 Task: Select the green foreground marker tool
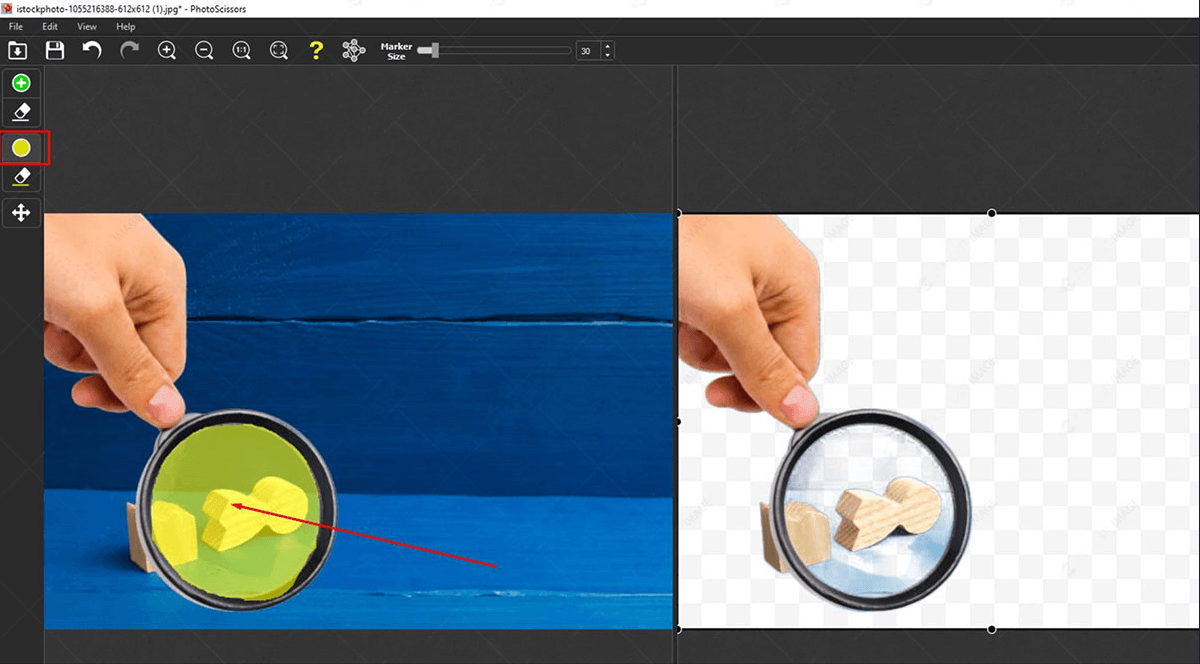(x=21, y=83)
